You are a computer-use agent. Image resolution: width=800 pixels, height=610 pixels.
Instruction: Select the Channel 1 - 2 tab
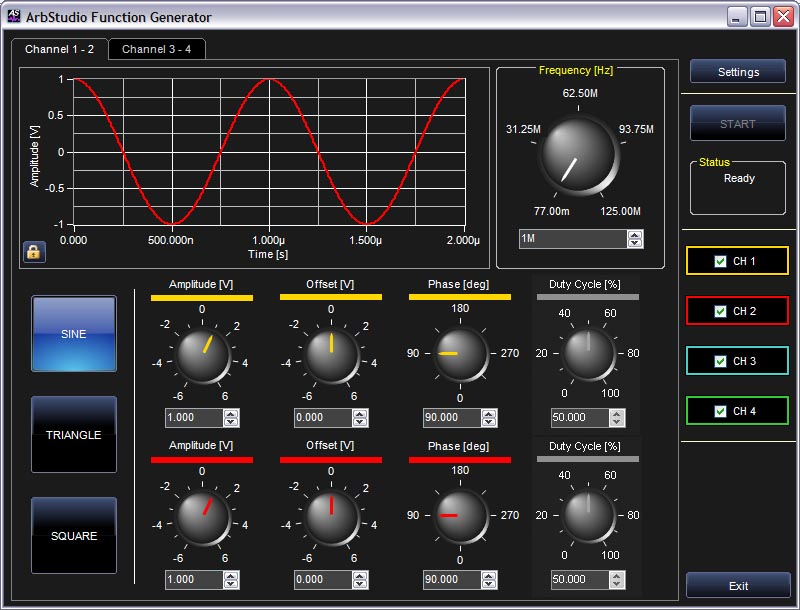click(x=60, y=50)
